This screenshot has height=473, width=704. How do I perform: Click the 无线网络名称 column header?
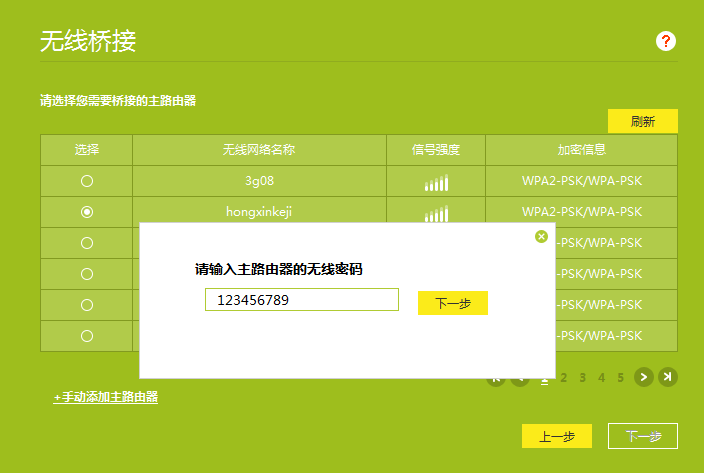click(x=259, y=150)
